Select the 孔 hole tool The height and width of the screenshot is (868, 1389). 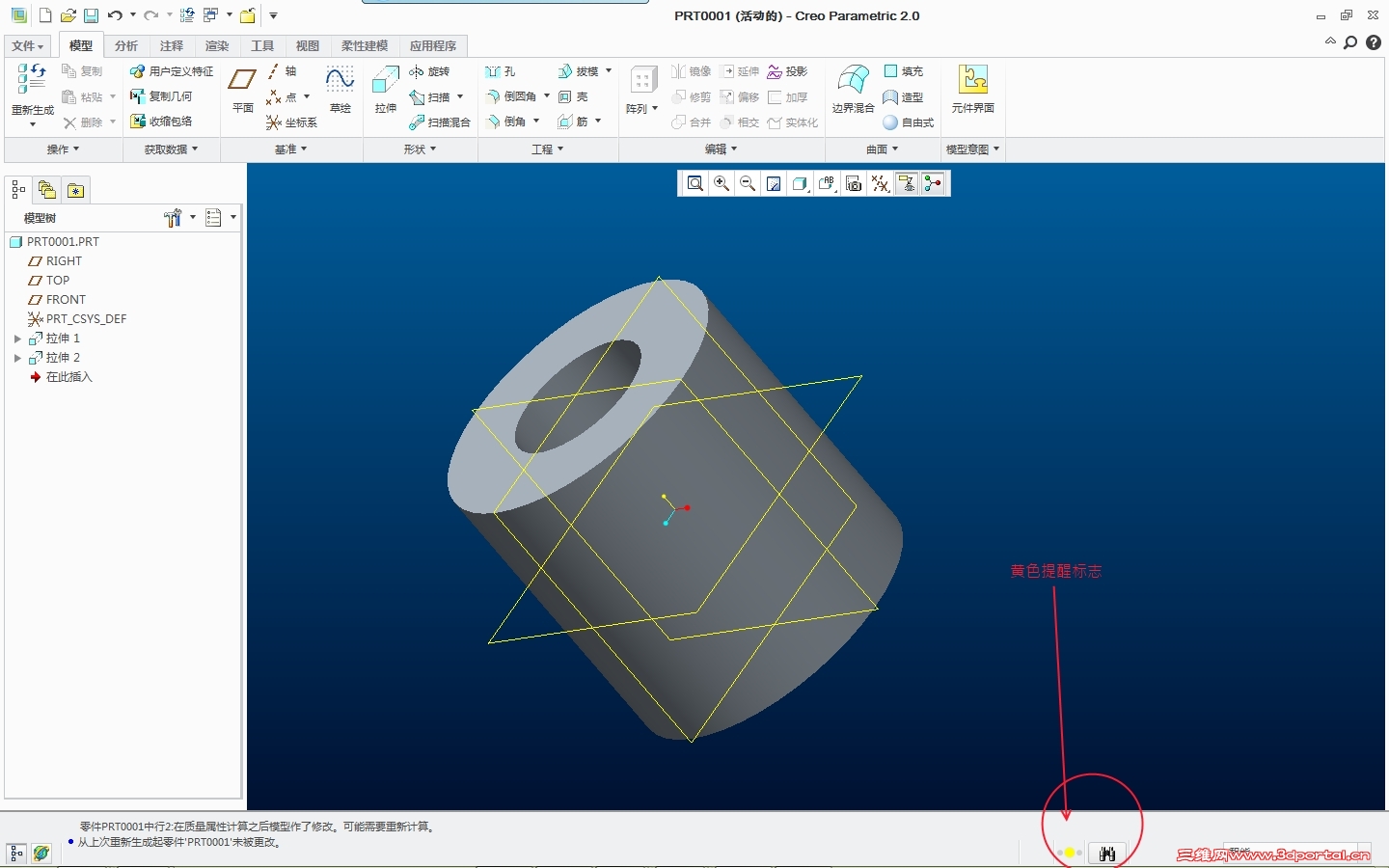coord(501,71)
